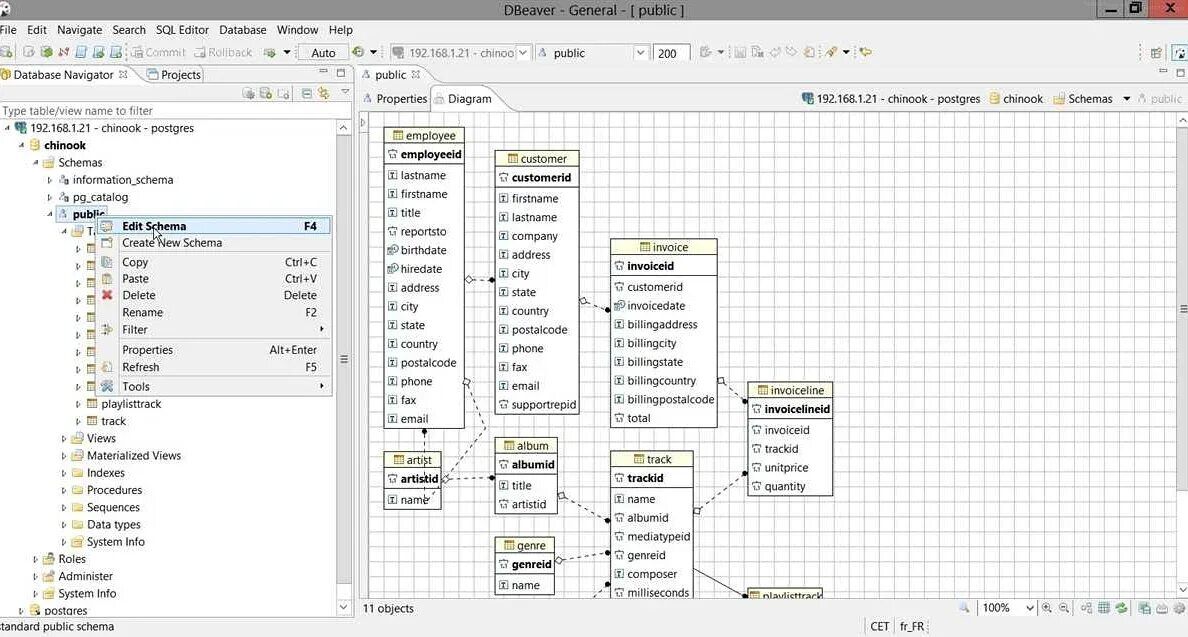Toggle link with editor icon in Navigator

point(324,93)
